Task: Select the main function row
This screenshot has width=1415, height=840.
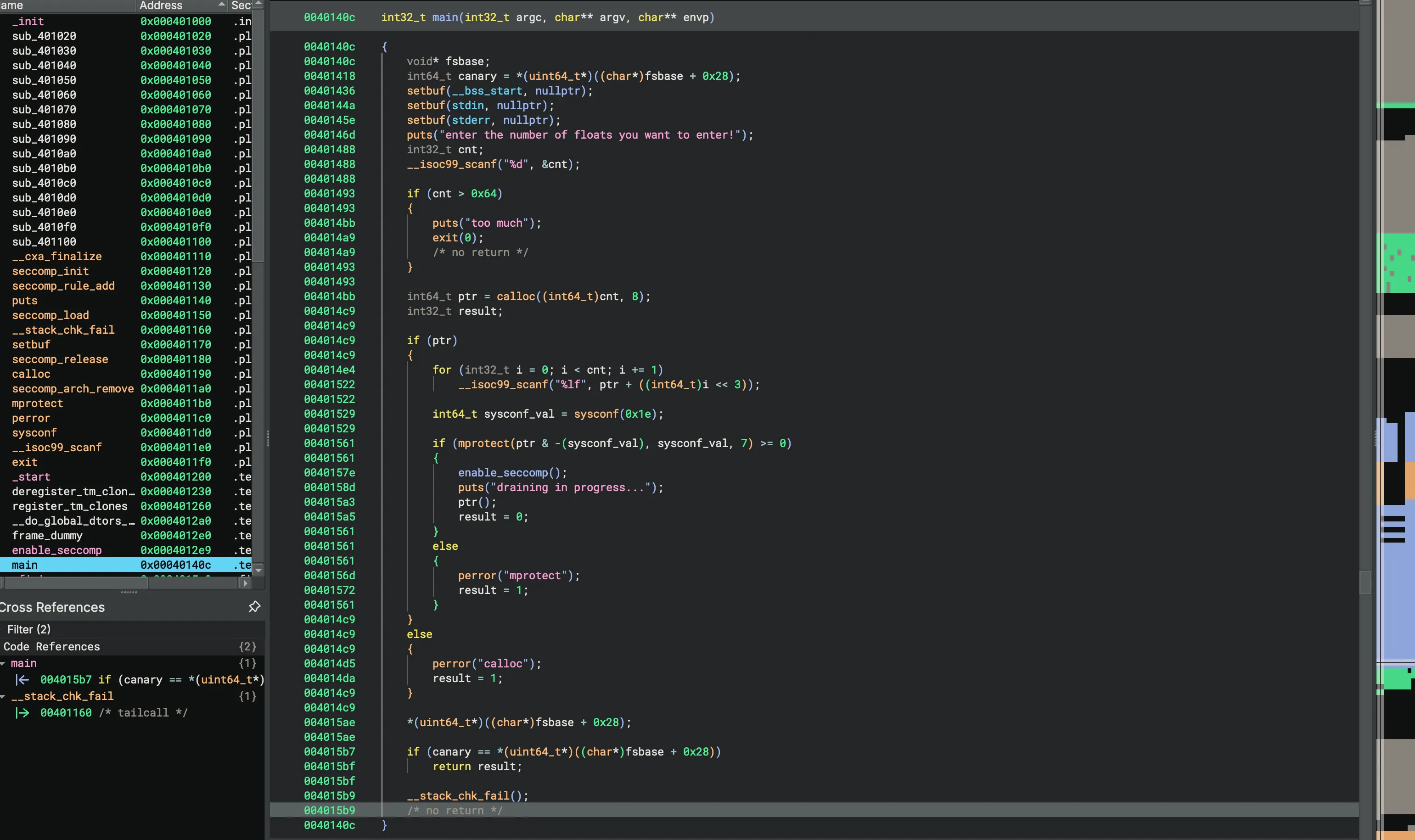Action: coord(25,565)
